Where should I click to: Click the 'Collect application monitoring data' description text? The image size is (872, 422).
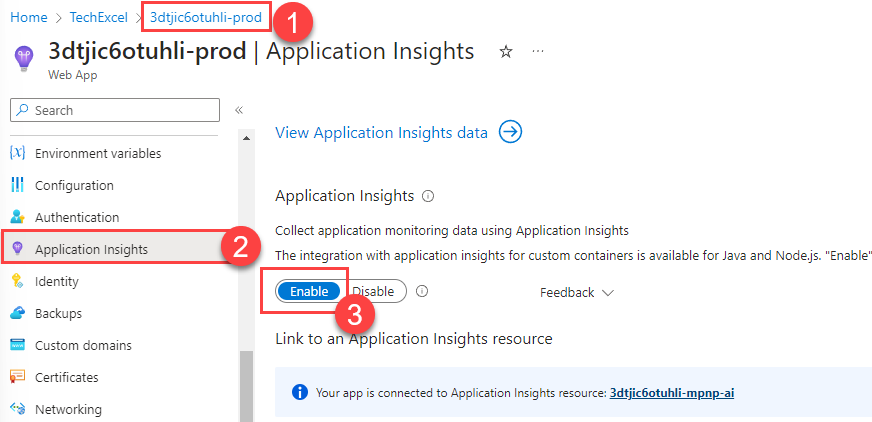pyautogui.click(x=452, y=230)
